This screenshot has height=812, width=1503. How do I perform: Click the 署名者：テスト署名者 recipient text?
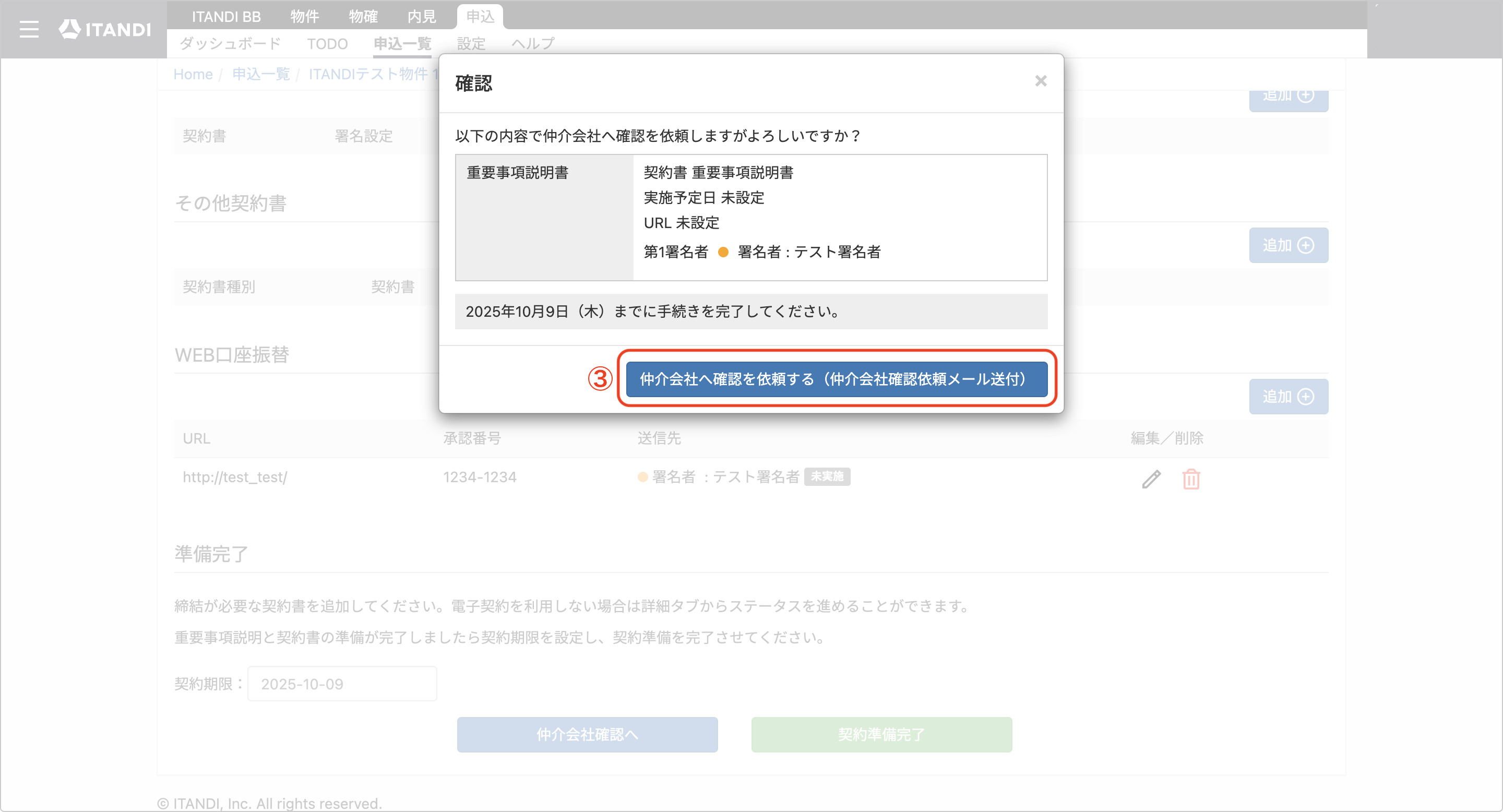point(725,477)
